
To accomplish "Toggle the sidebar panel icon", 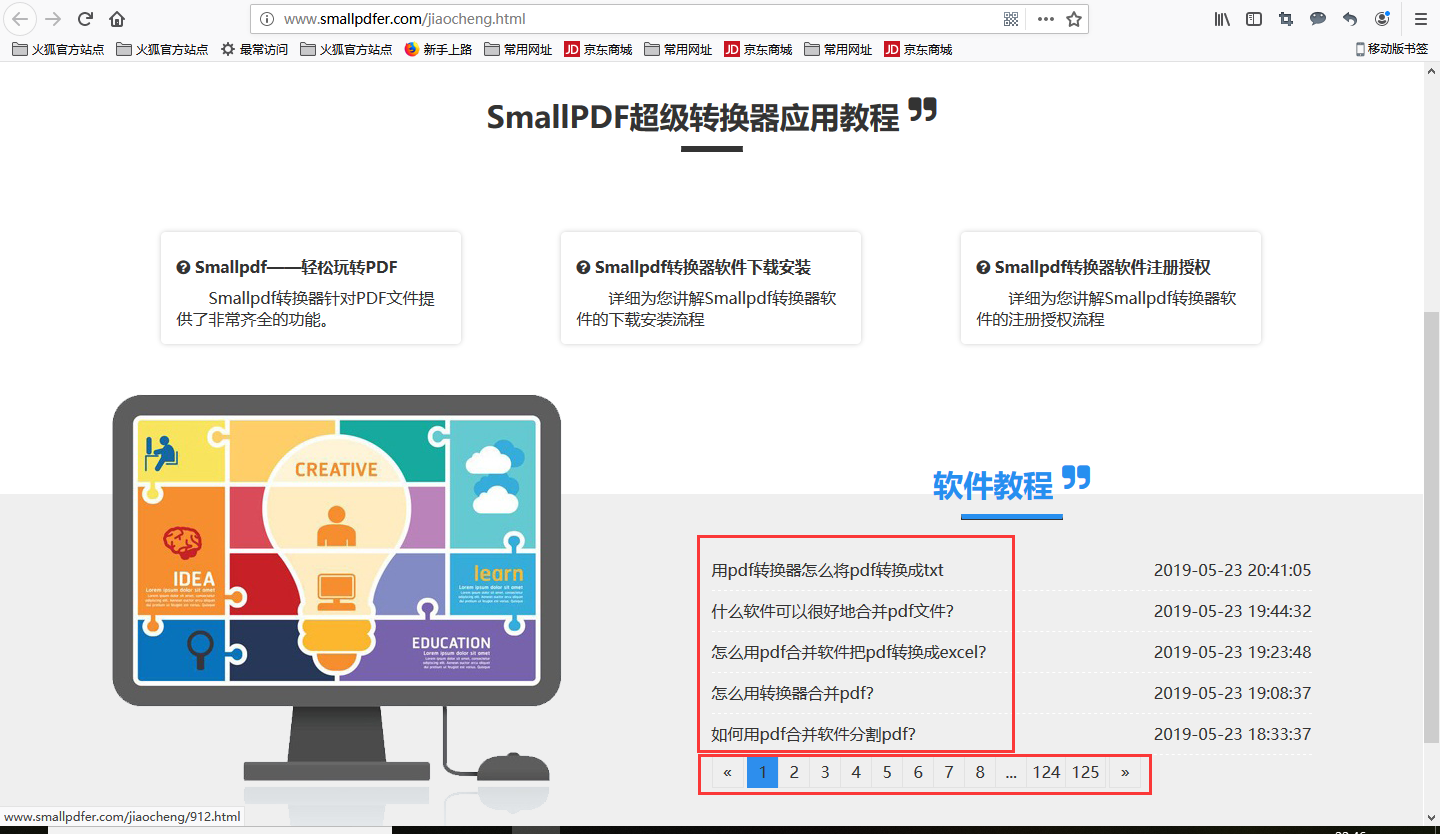I will coord(1254,19).
